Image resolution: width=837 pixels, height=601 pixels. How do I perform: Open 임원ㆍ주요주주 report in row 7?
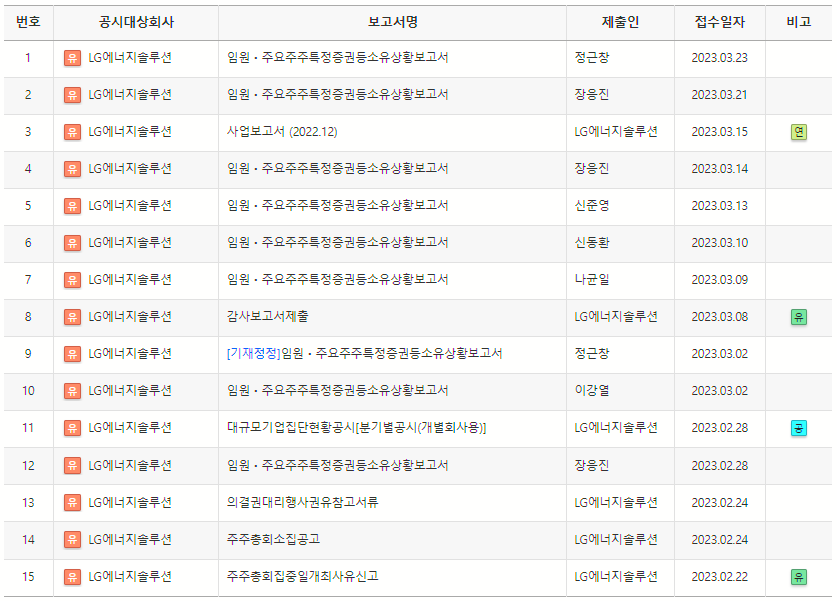point(337,280)
